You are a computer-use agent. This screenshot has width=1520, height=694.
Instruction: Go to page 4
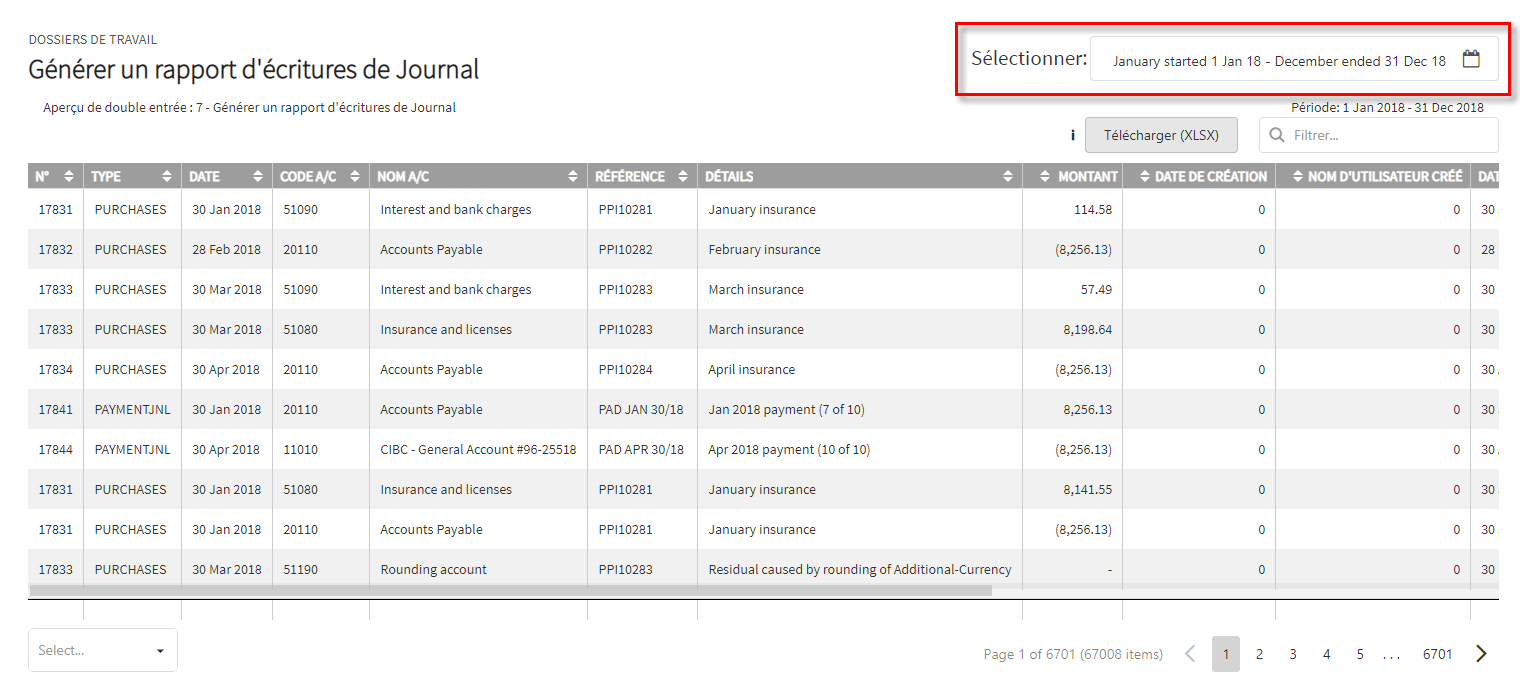(1326, 654)
